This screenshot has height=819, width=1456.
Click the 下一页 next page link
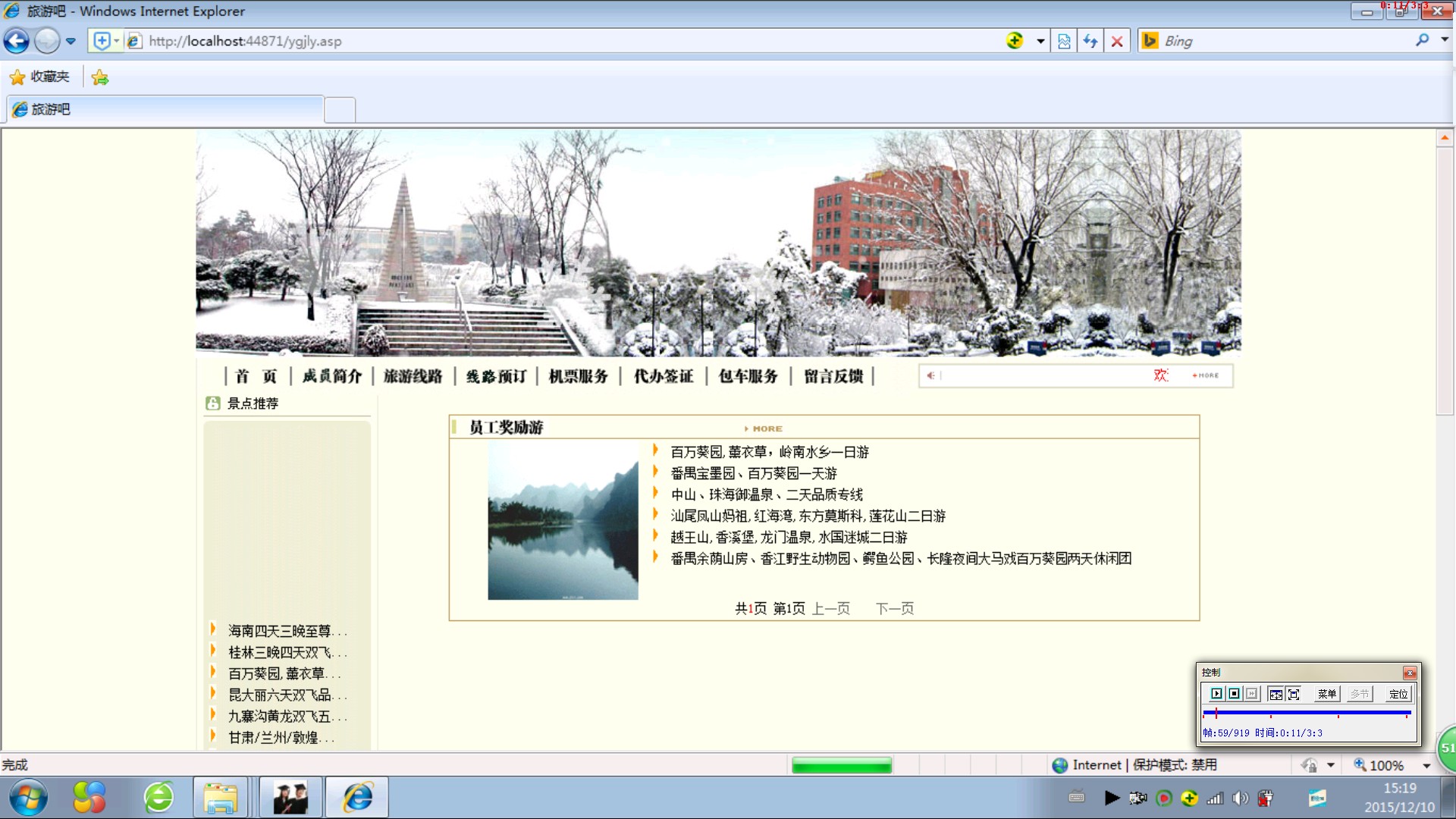click(895, 608)
